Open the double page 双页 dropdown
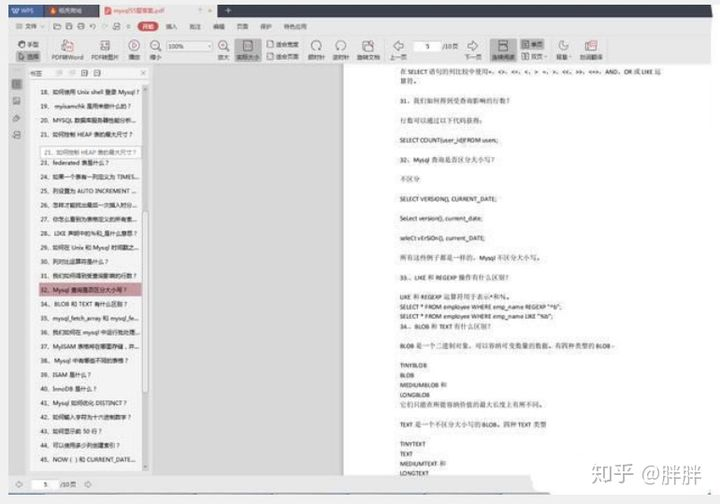 tap(534, 56)
